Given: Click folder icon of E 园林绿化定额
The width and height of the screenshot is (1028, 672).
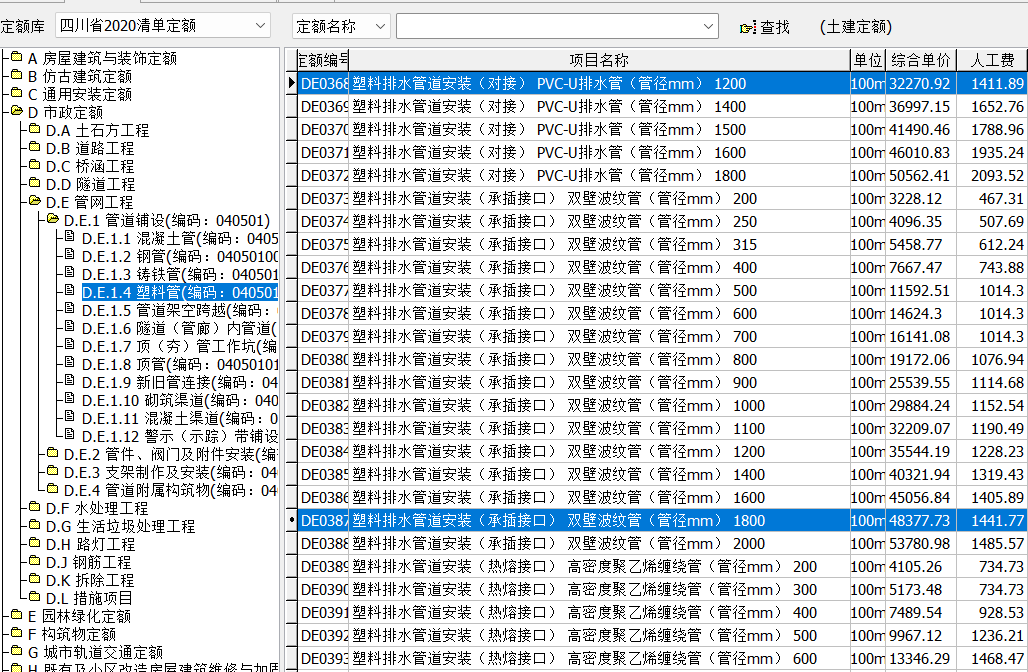Looking at the screenshot, I should (x=17, y=615).
